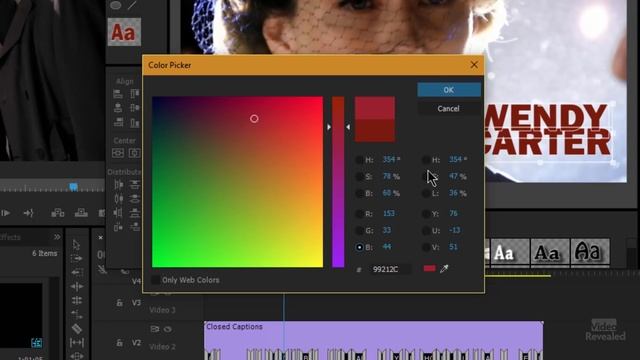Select the HSB Brightness radio button

359,193
